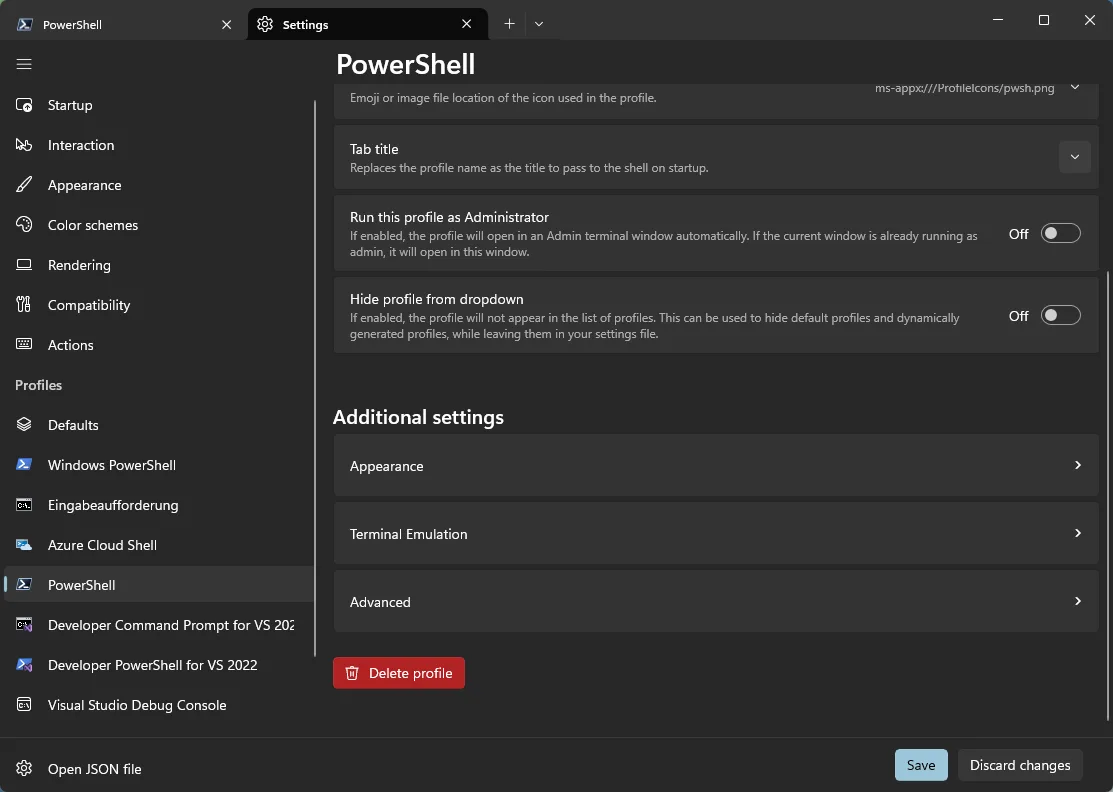Image resolution: width=1113 pixels, height=792 pixels.
Task: Close the Settings tab
Action: click(x=467, y=24)
